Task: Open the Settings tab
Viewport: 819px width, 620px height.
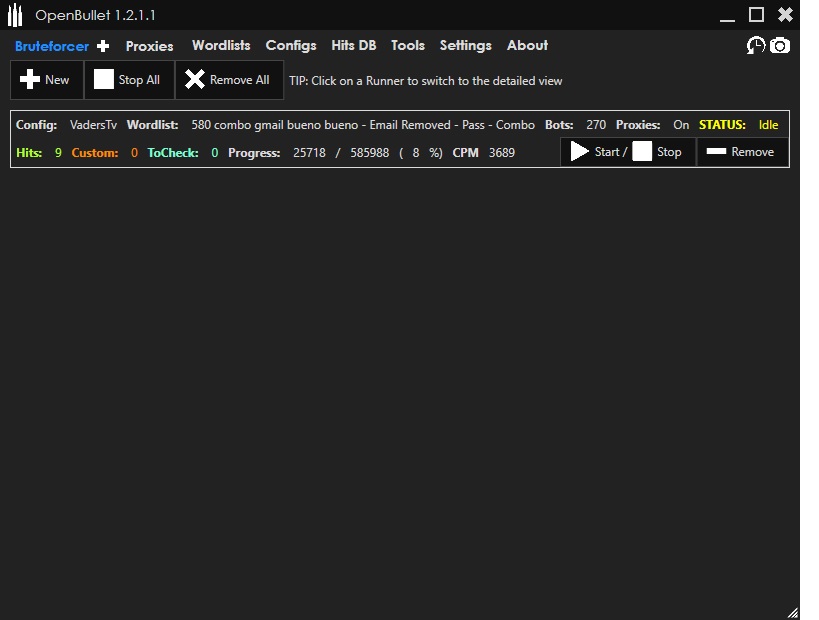Action: coord(465,45)
